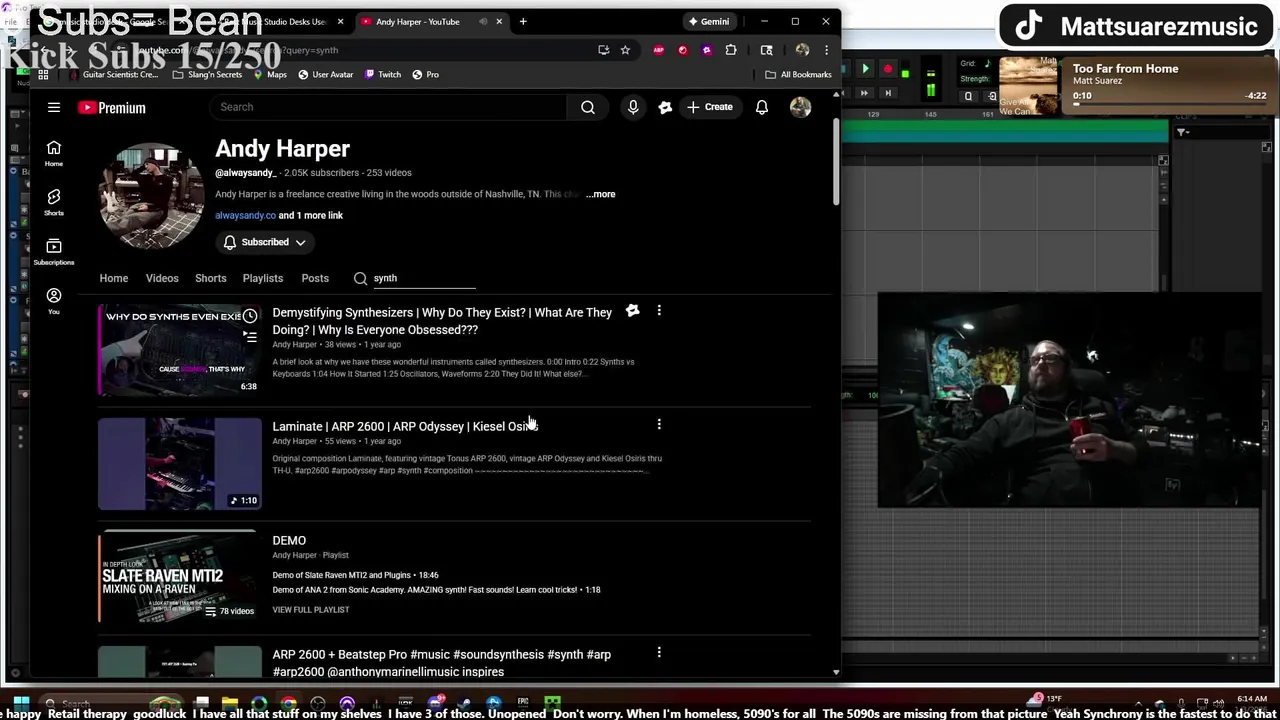Switch to the channel Shorts tab
The height and width of the screenshot is (720, 1280).
click(210, 278)
